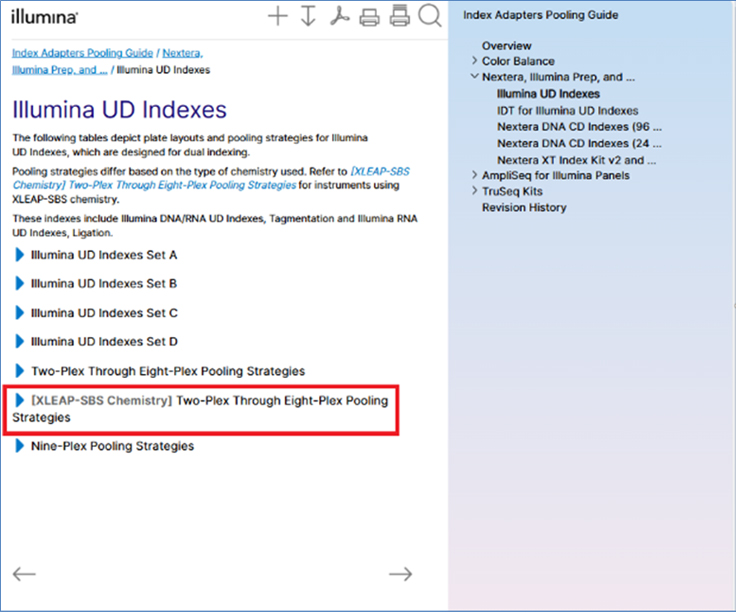The image size is (736, 613).
Task: Click the single-page print icon
Action: coord(369,16)
